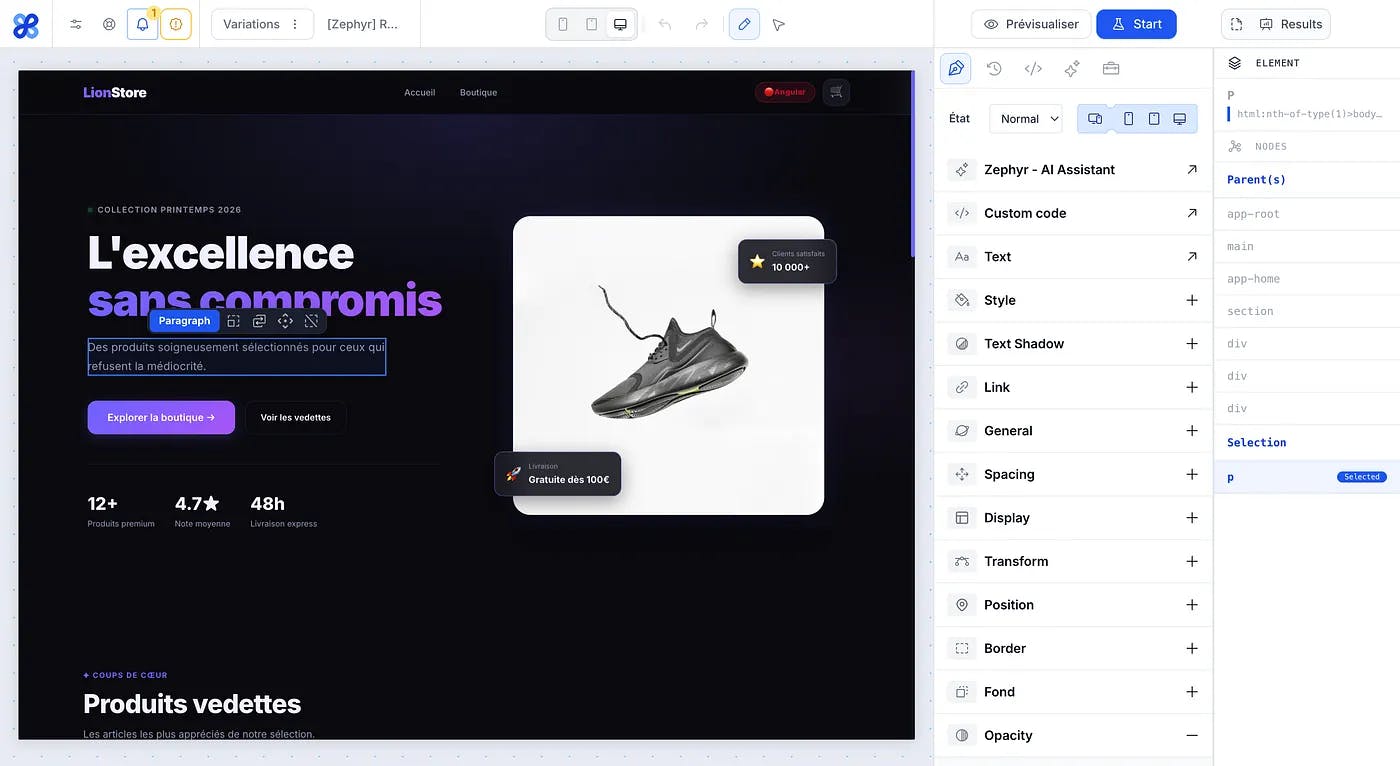Open the État Normal dropdown

tap(1026, 118)
